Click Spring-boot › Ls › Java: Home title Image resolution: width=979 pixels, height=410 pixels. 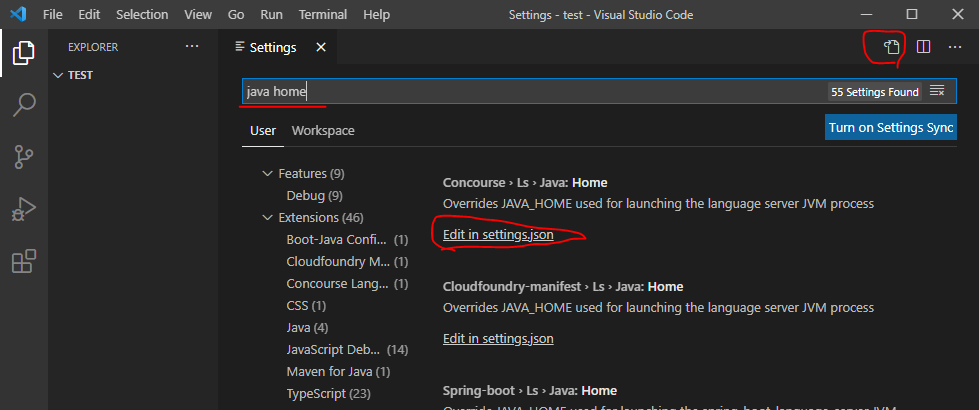pyautogui.click(x=529, y=391)
